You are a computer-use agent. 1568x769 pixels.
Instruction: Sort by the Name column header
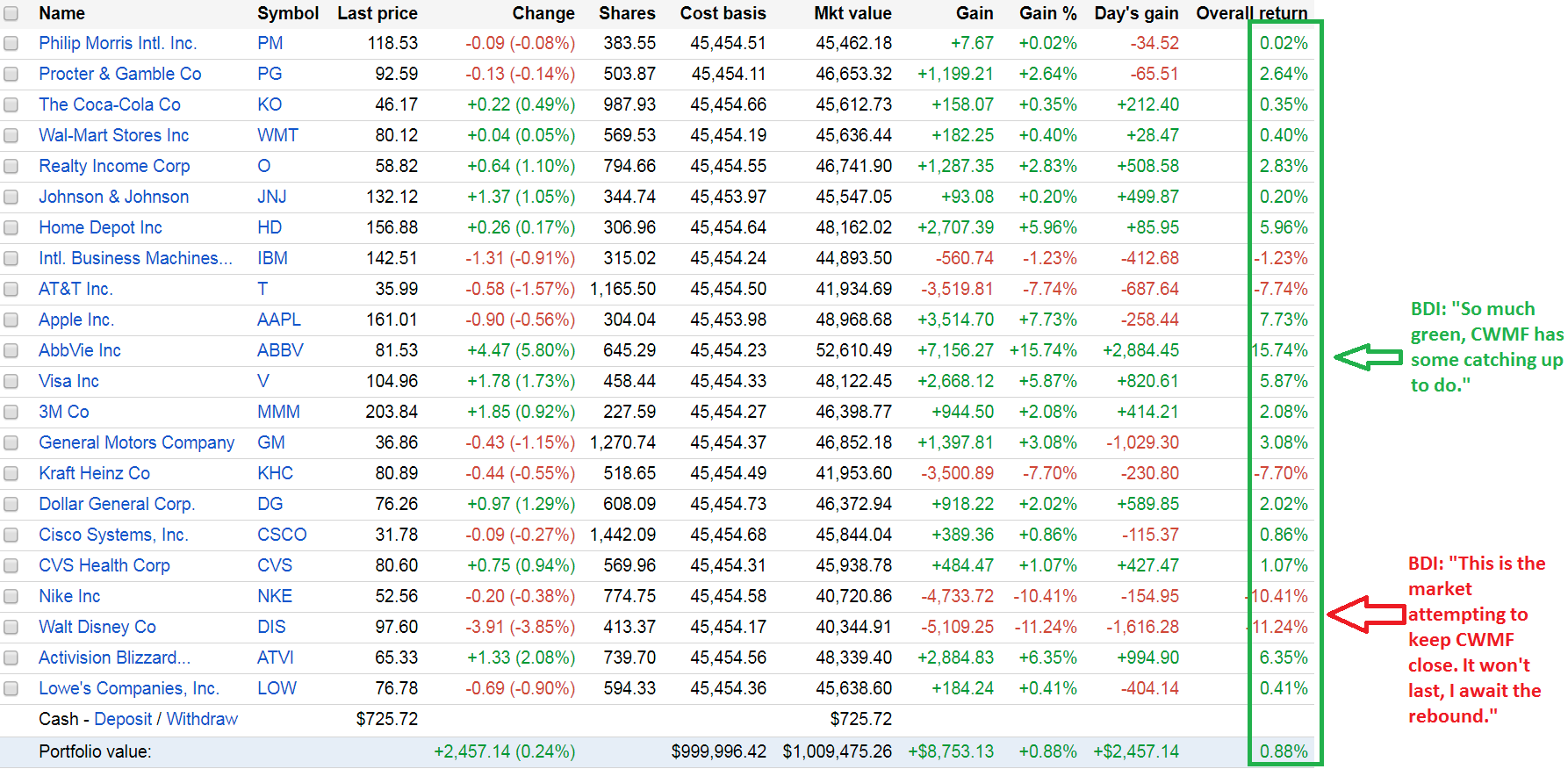61,13
